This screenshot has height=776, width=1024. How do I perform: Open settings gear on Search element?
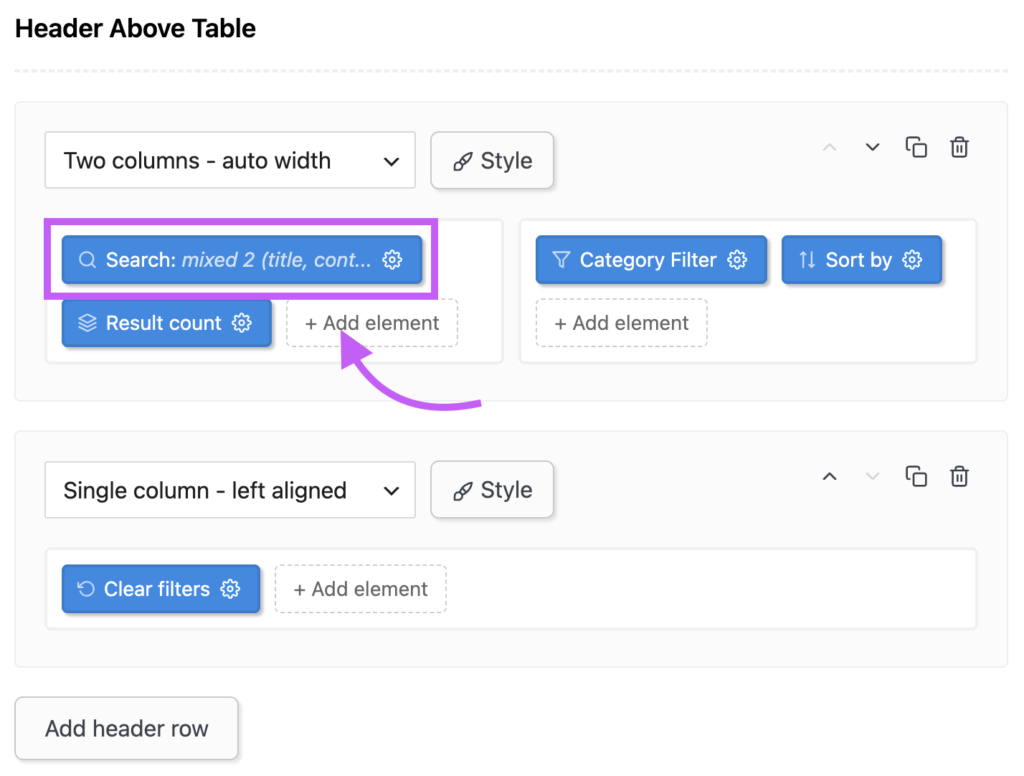(392, 259)
